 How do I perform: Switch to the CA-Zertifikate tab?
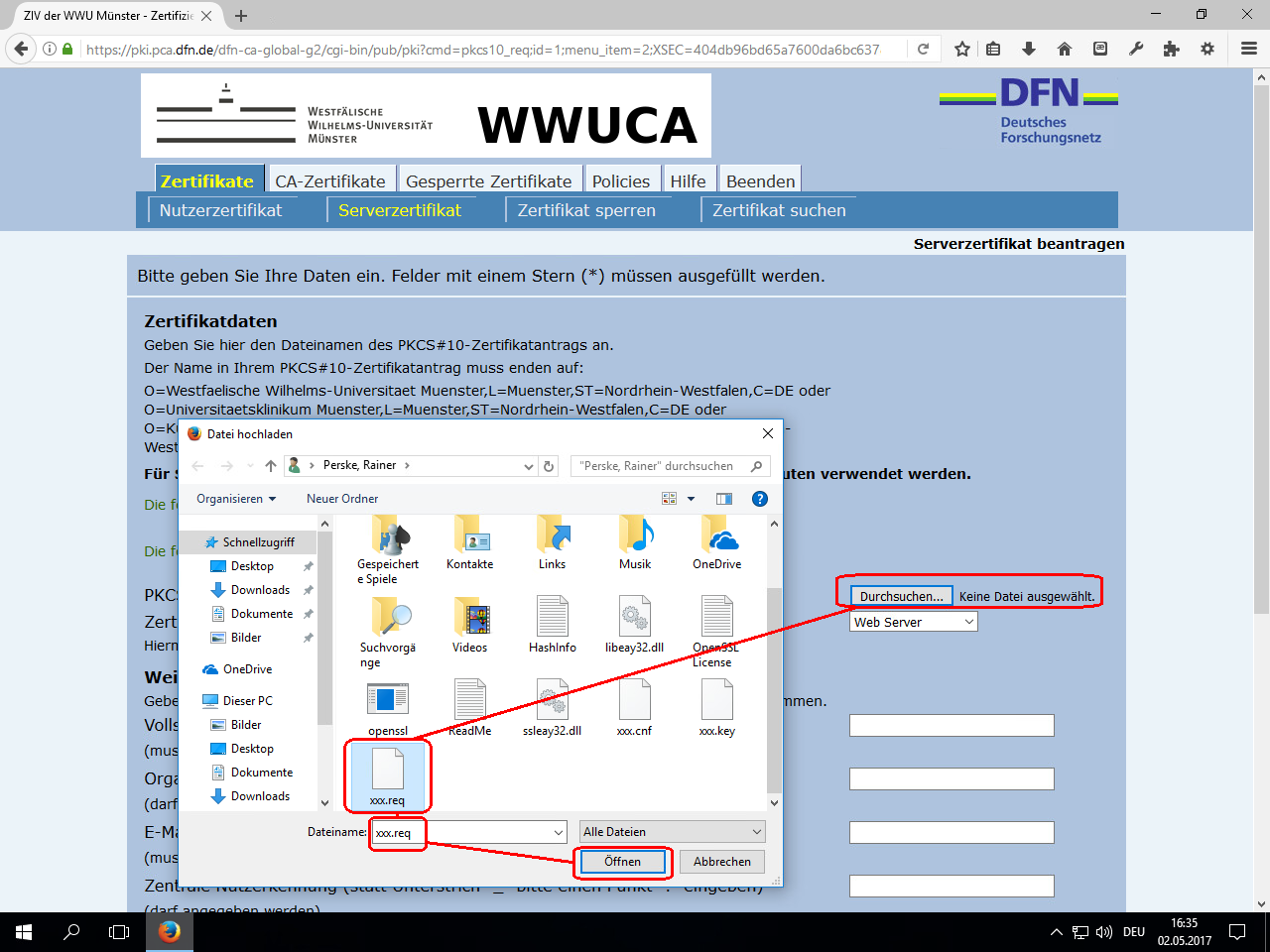coord(329,180)
